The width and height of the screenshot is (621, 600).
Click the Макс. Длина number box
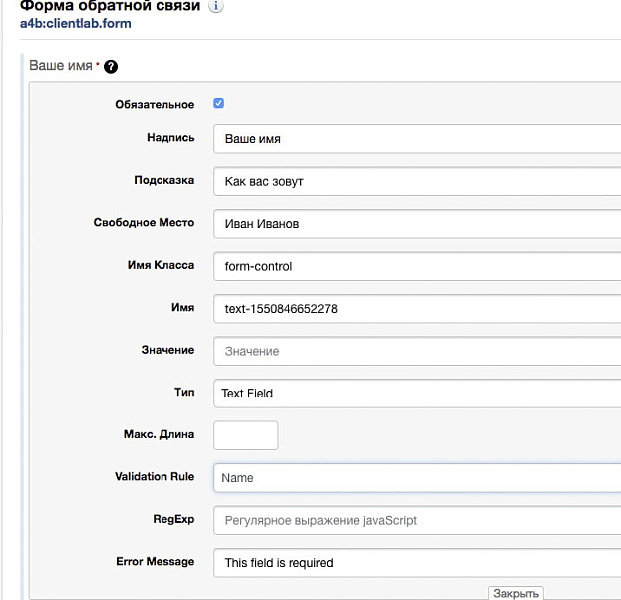click(245, 435)
